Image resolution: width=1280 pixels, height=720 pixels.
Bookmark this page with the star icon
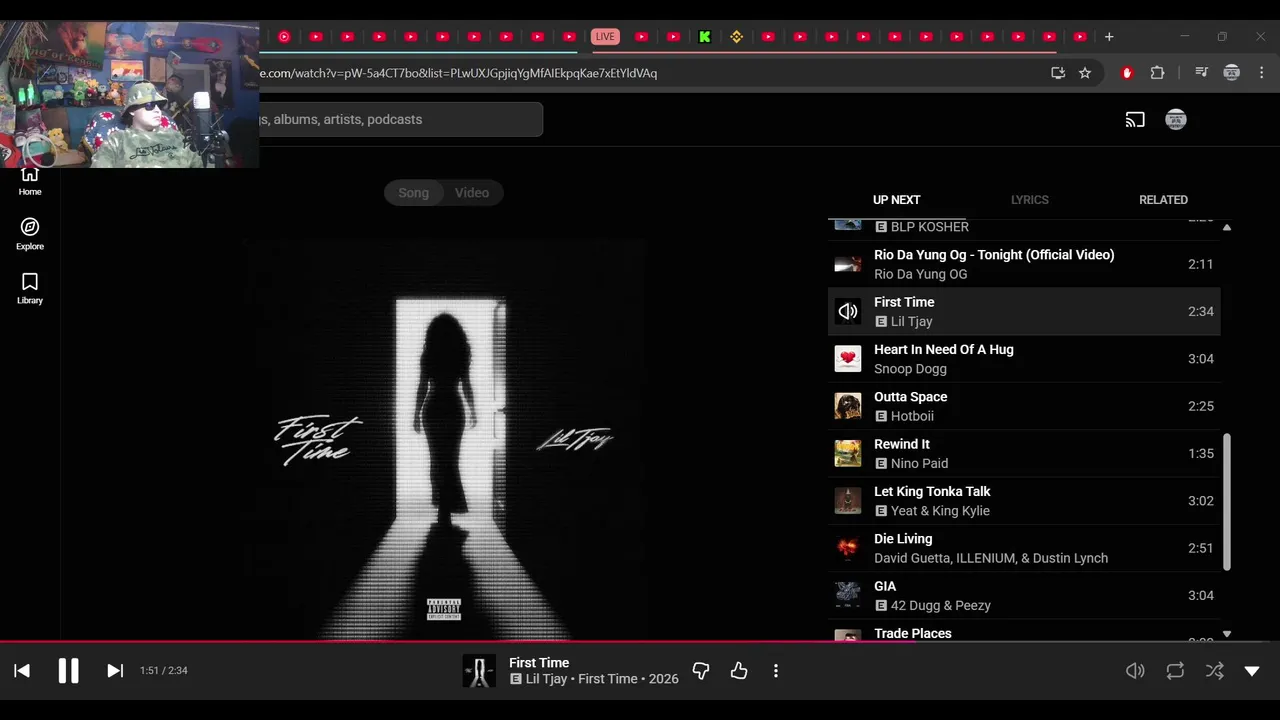pos(1085,73)
